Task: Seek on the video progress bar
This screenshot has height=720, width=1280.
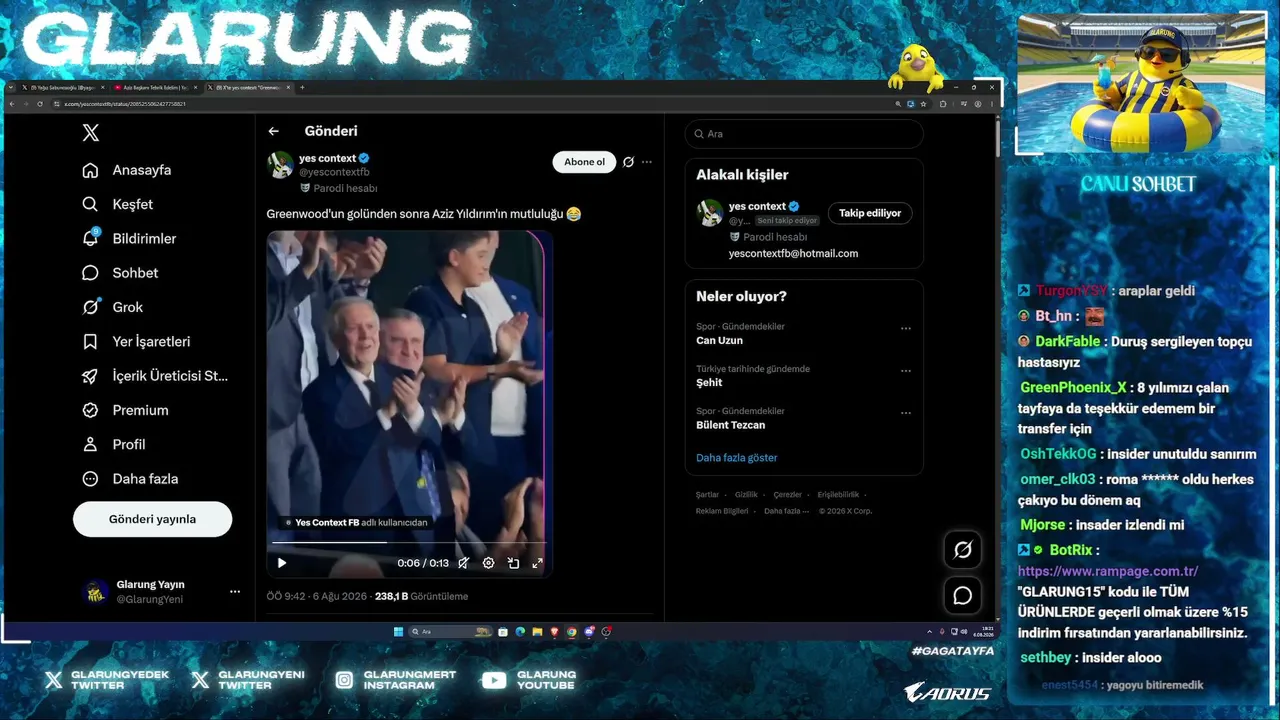Action: (409, 543)
